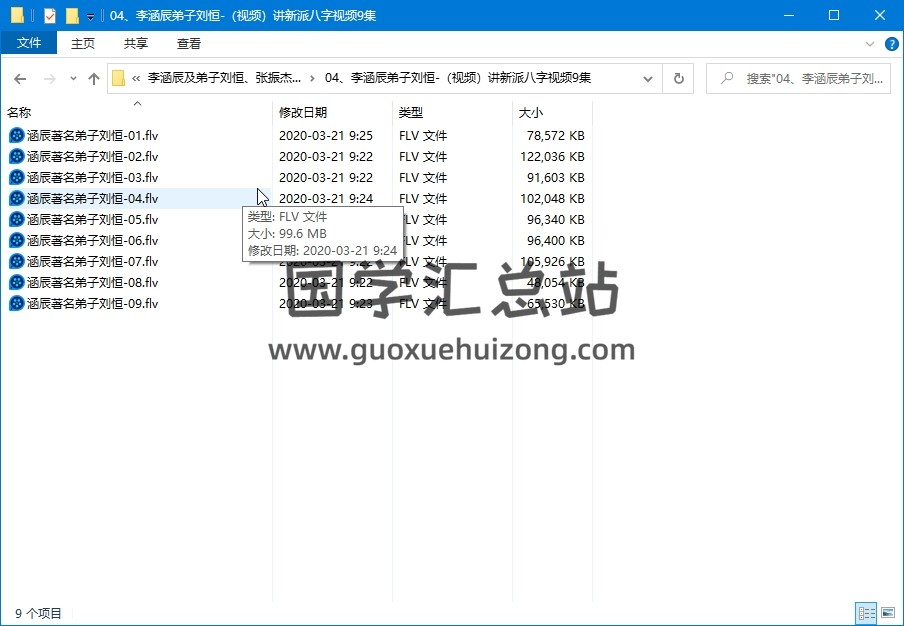The height and width of the screenshot is (626, 904).
Task: Click the address bar folder icon
Action: (x=118, y=78)
